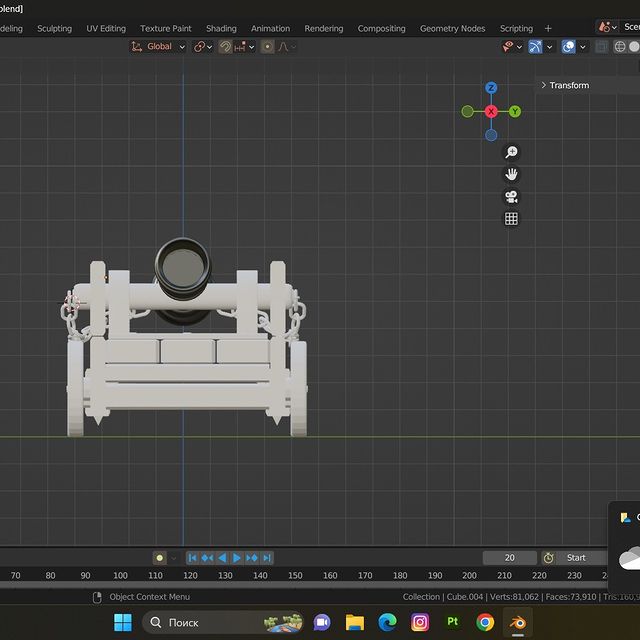Toggle show overlays button
The height and width of the screenshot is (640, 640).
[568, 47]
